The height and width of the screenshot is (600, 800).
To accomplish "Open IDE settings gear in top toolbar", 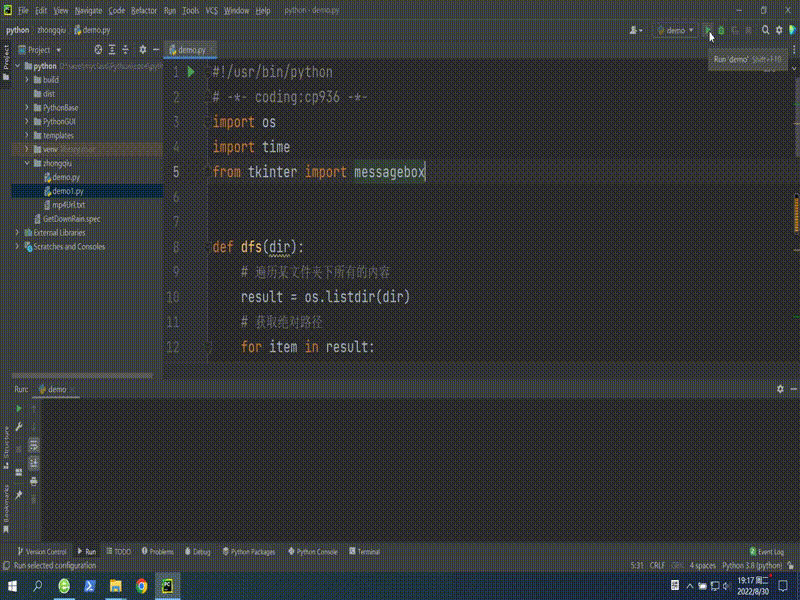I will tap(779, 31).
